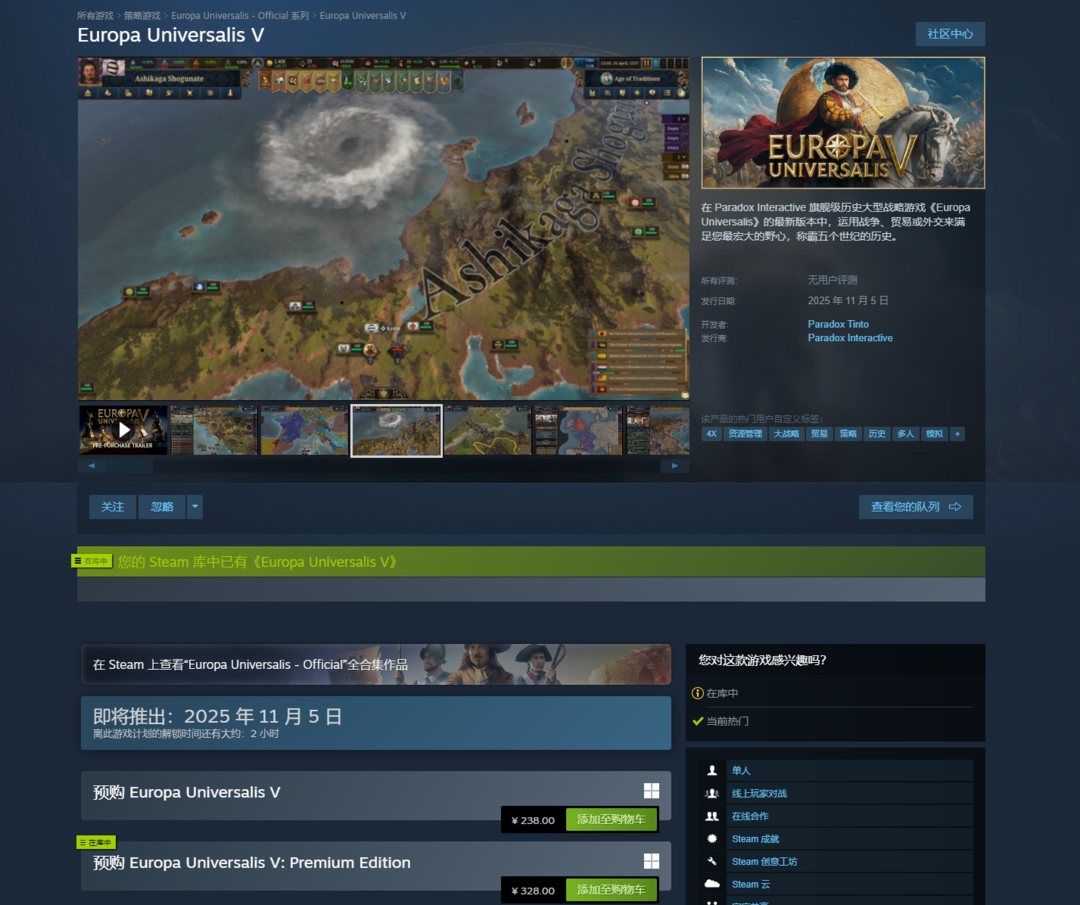This screenshot has height=905, width=1080.
Task: Select the 模拟 tag
Action: [934, 434]
